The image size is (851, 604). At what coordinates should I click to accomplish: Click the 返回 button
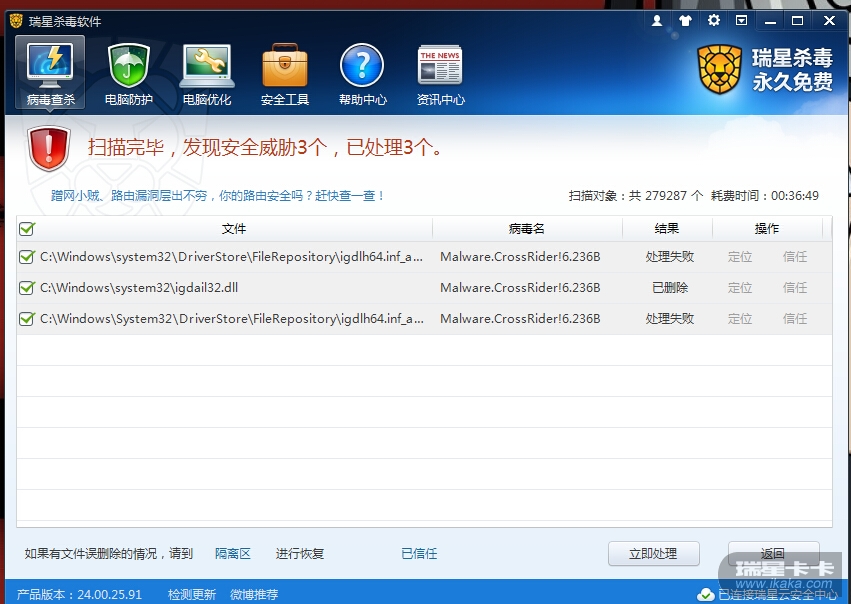tap(773, 554)
